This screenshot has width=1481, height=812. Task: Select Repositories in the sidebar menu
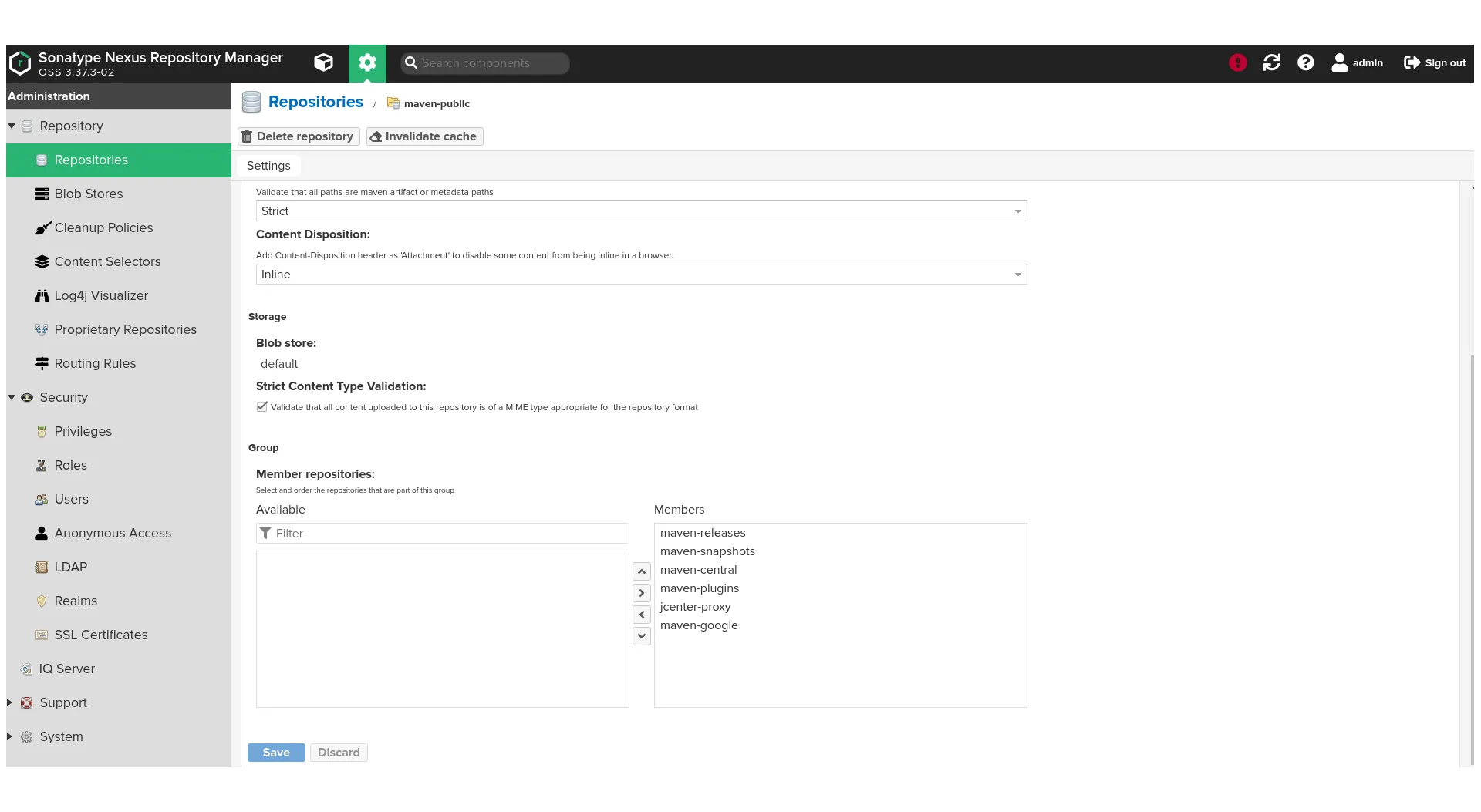(119, 160)
